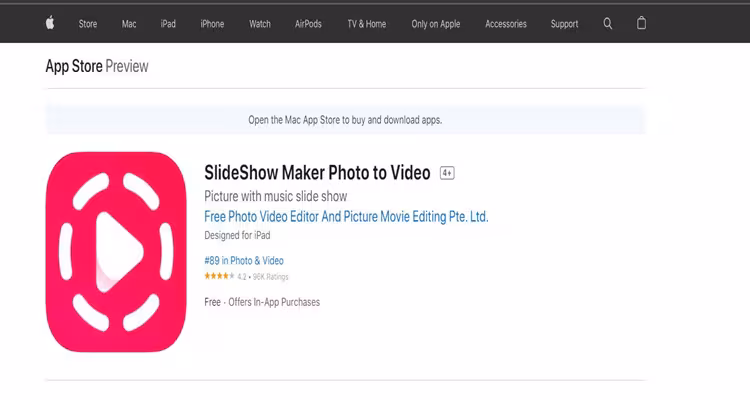
Task: Go to the iPad menu
Action: (x=168, y=23)
